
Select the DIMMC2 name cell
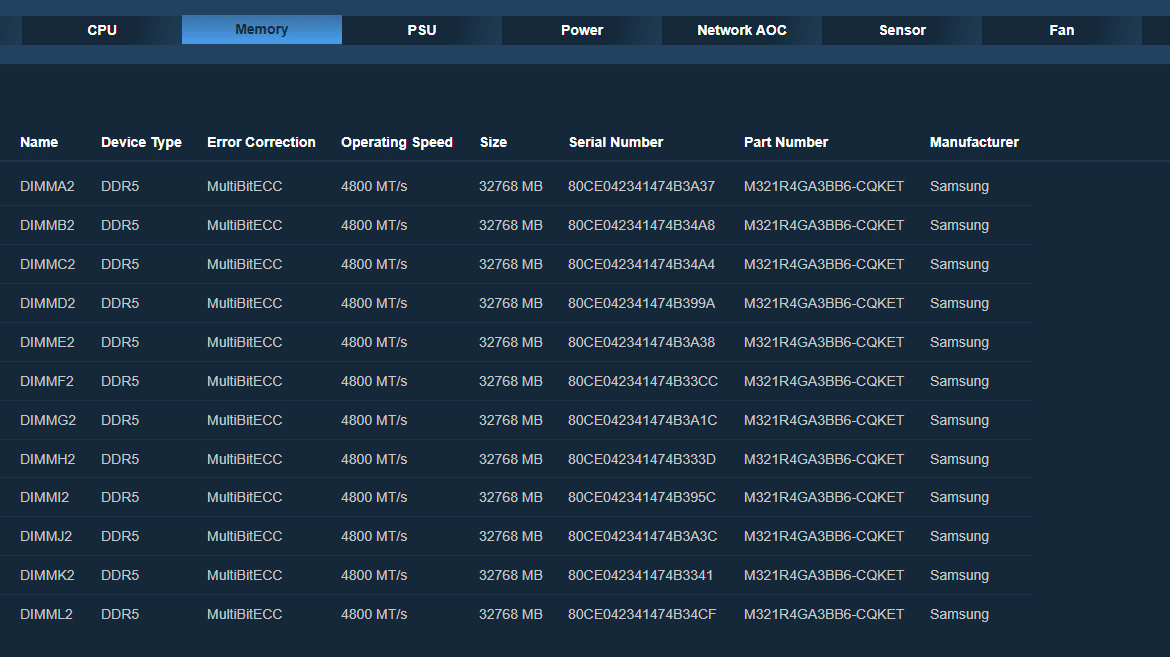[48, 264]
